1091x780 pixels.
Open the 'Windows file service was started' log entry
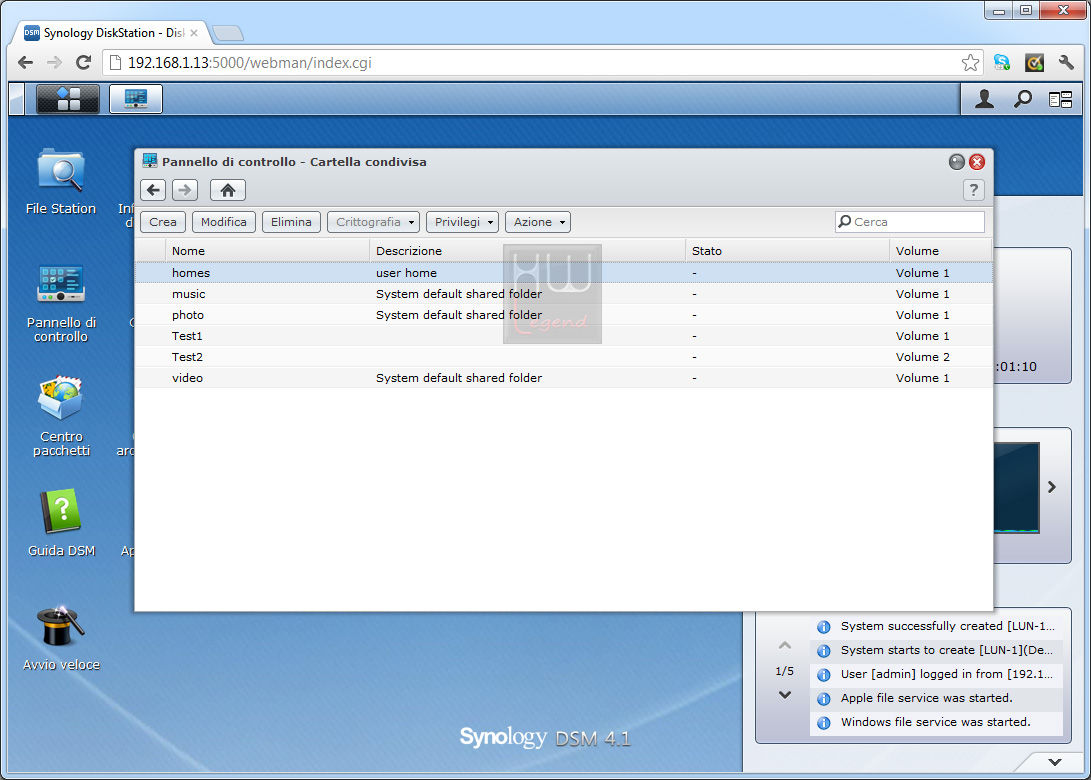(x=937, y=722)
